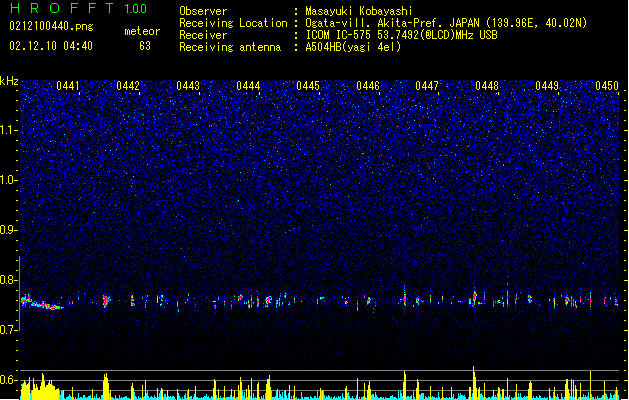Click the bright echo burst just before 0442
Screen dimensions: 629x400
(106, 301)
